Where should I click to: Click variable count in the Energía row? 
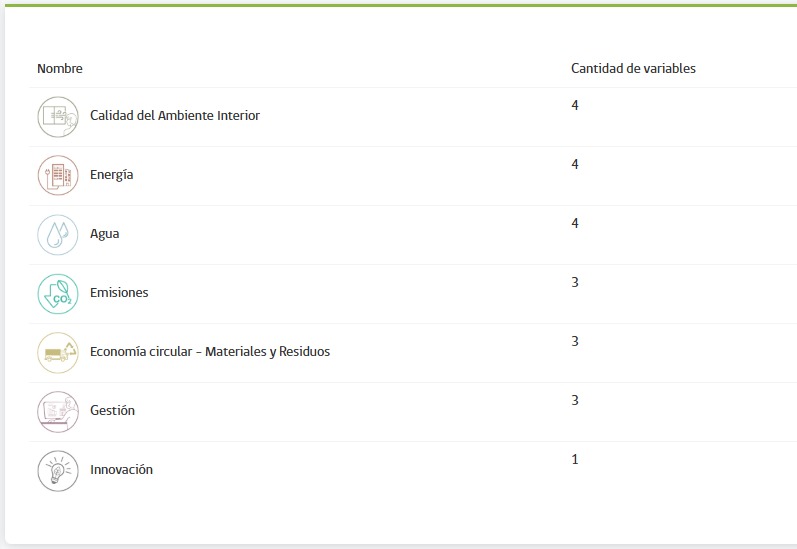pos(575,165)
